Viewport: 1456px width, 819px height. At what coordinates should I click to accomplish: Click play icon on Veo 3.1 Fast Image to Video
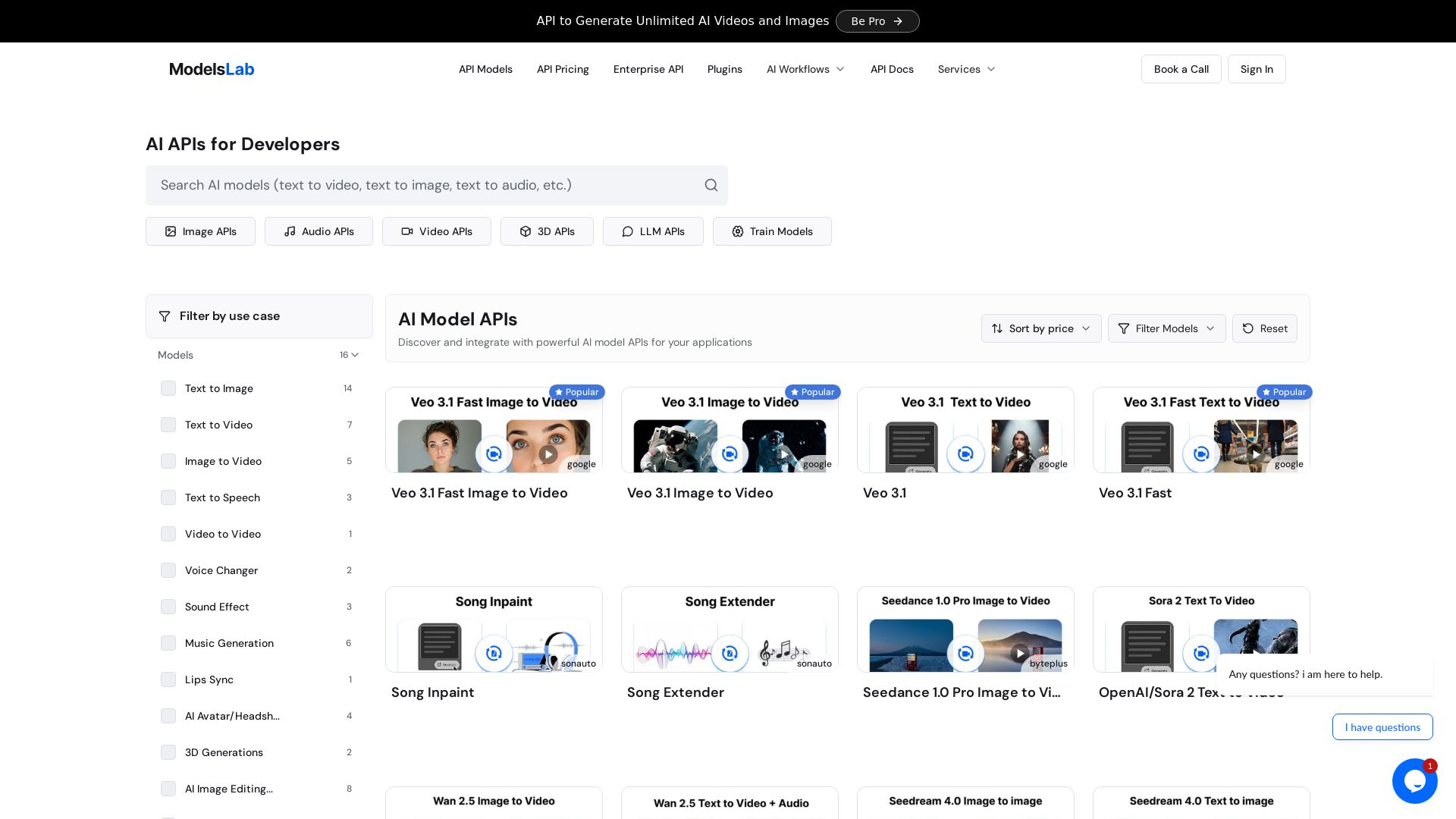point(548,454)
